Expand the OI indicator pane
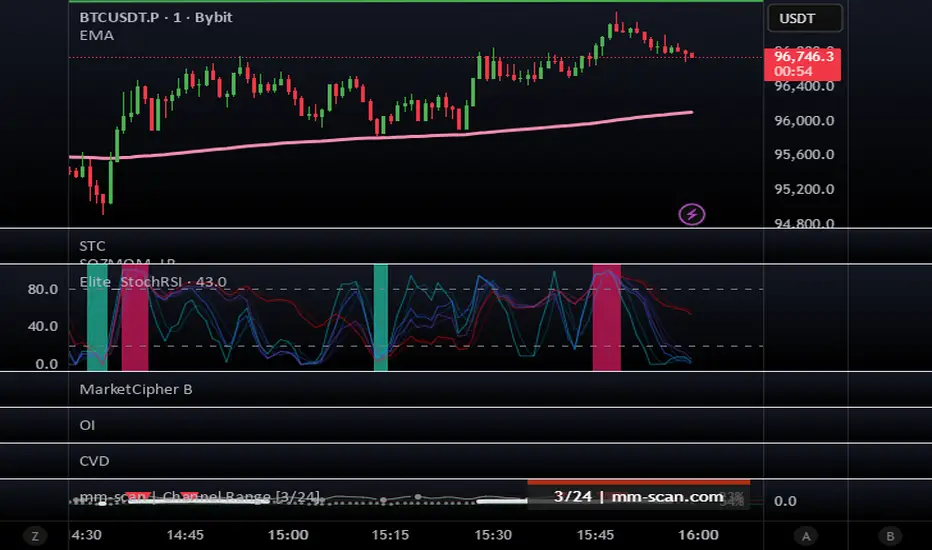The image size is (932, 550). click(87, 425)
